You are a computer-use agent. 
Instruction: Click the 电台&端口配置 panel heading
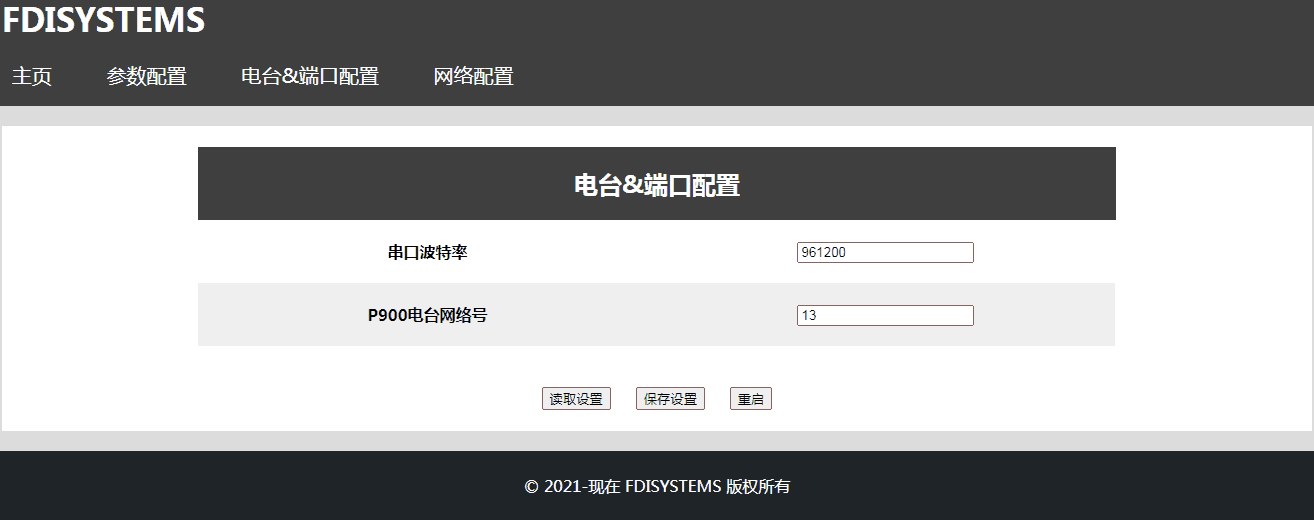[x=656, y=185]
